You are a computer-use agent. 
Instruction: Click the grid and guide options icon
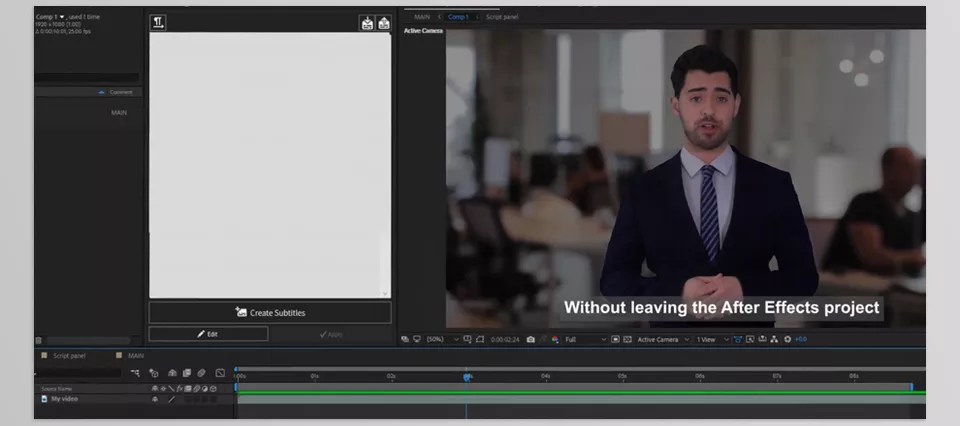tap(468, 339)
